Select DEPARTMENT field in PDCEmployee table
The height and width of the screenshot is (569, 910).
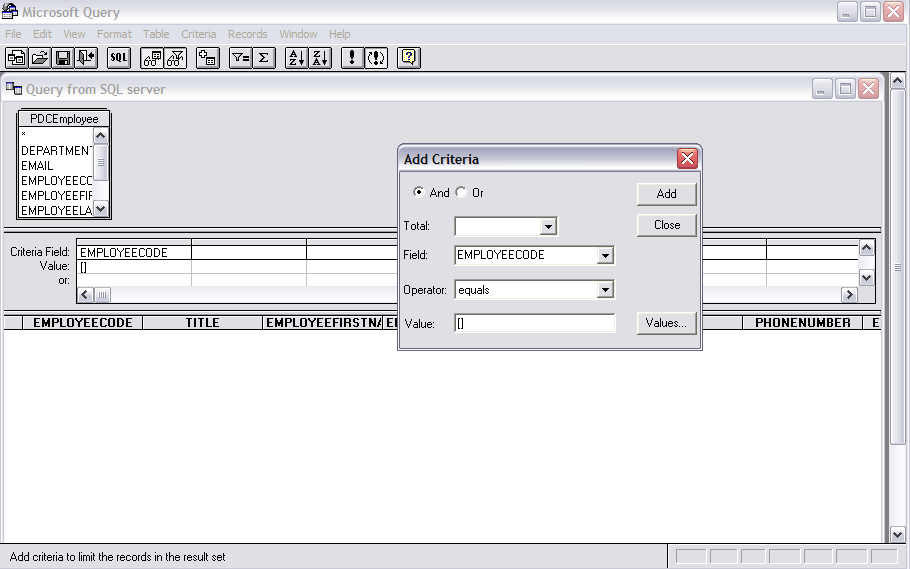click(56, 150)
